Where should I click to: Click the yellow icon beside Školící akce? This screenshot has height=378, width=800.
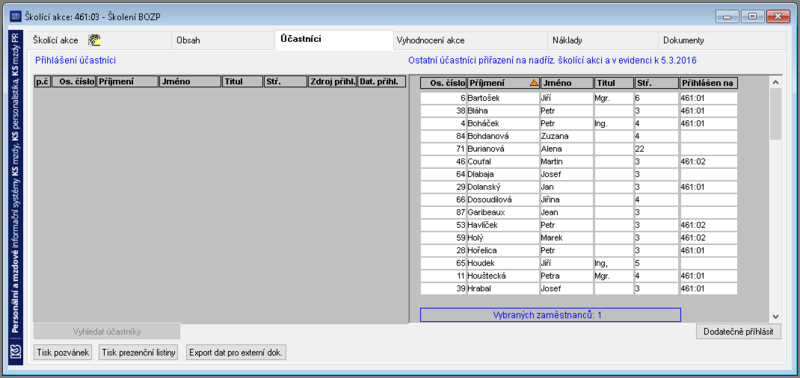pos(94,40)
